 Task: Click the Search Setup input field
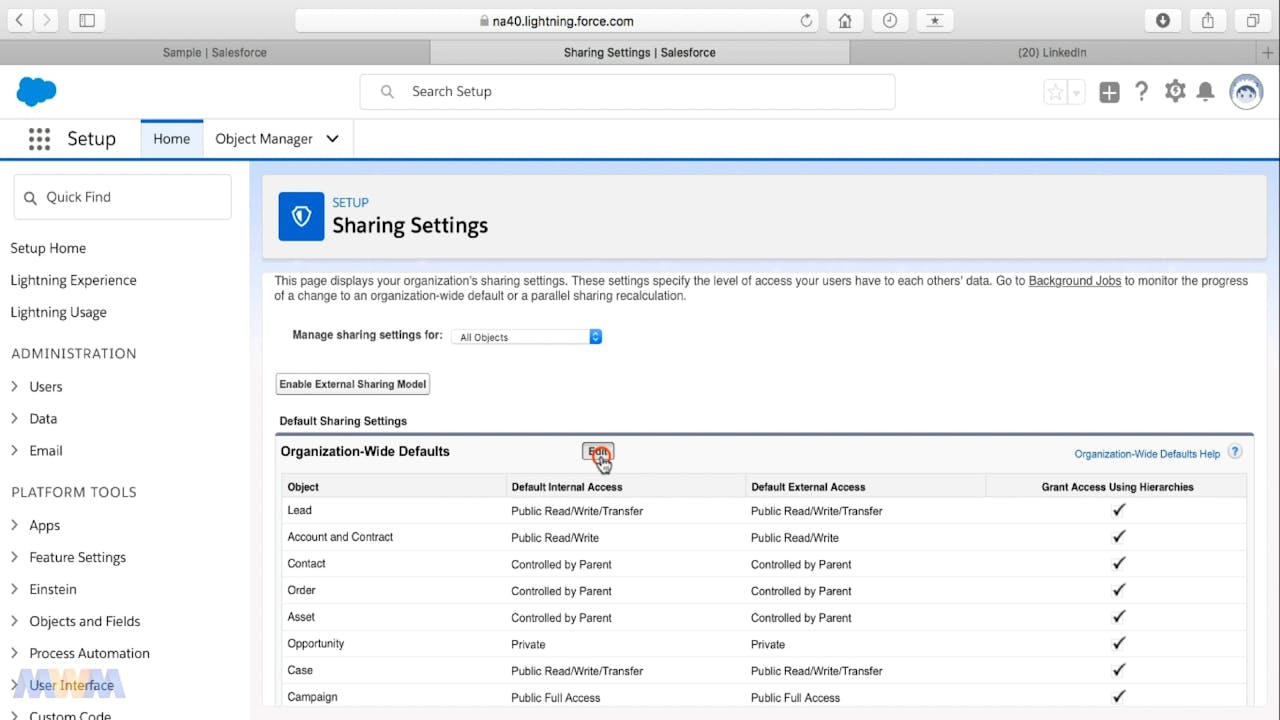point(640,91)
